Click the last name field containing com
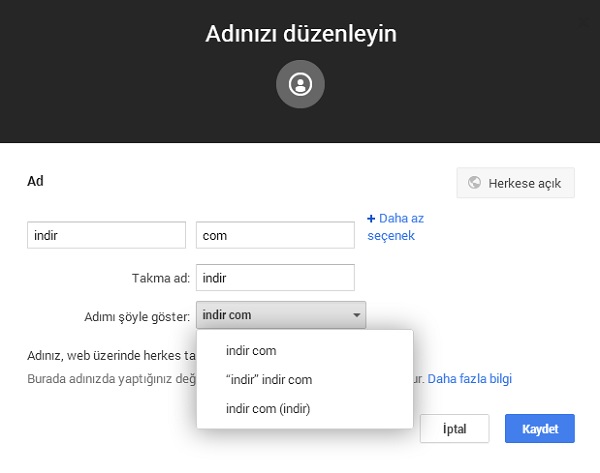Image resolution: width=600 pixels, height=473 pixels. click(275, 235)
